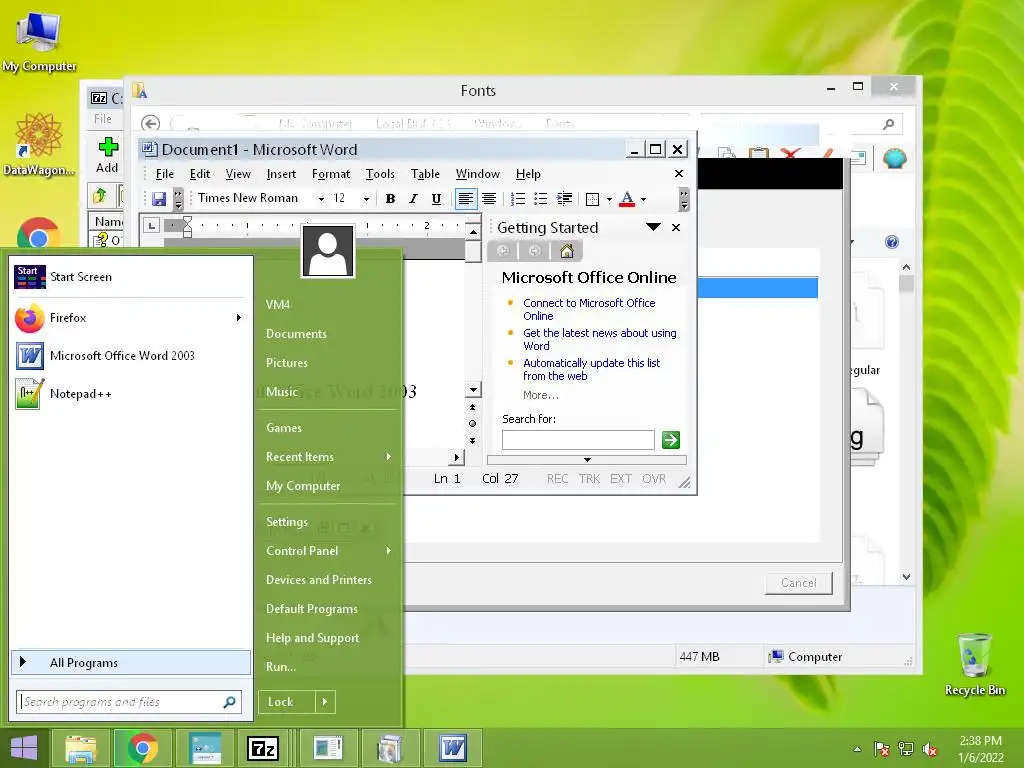Open the Font Color dropdown arrow
Image resolution: width=1024 pixels, height=768 pixels.
[x=643, y=199]
